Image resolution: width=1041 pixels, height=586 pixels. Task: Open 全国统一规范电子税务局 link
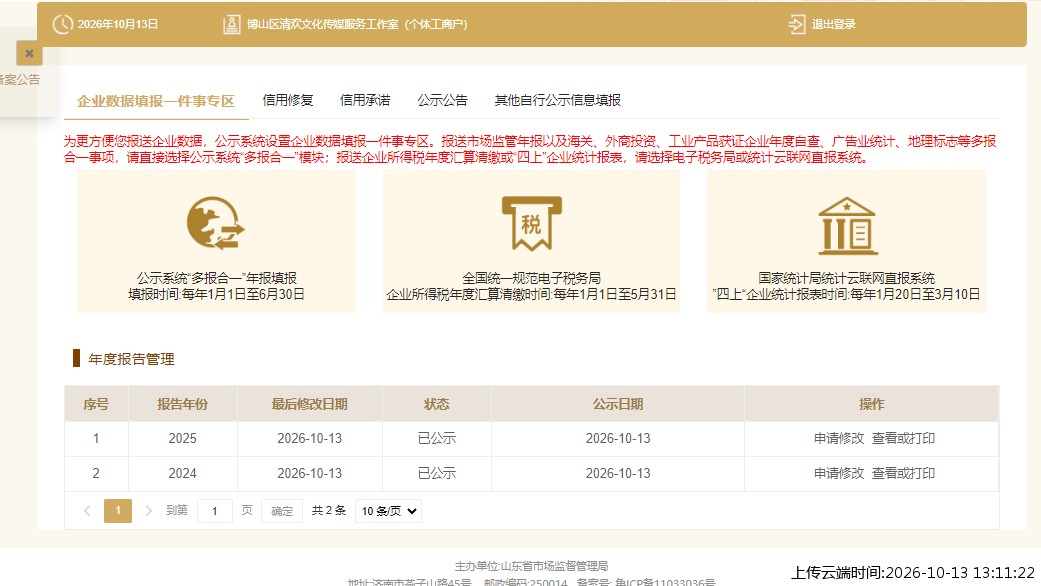tap(531, 278)
